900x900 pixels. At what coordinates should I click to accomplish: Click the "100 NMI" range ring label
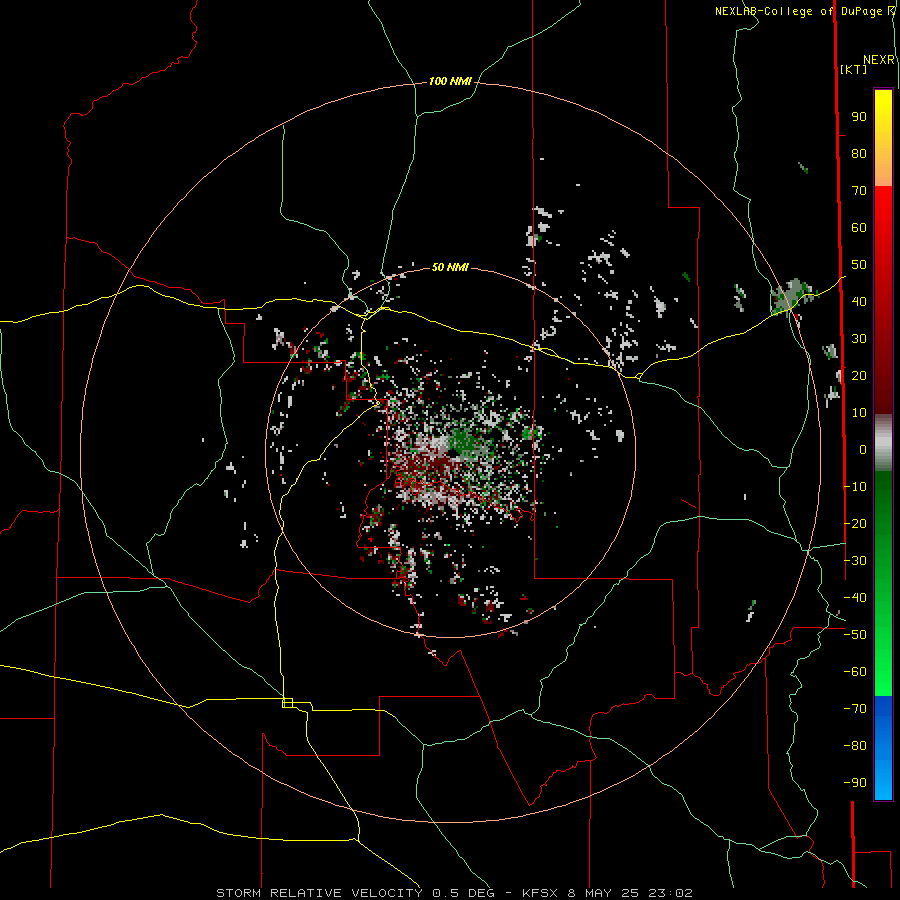pos(450,81)
